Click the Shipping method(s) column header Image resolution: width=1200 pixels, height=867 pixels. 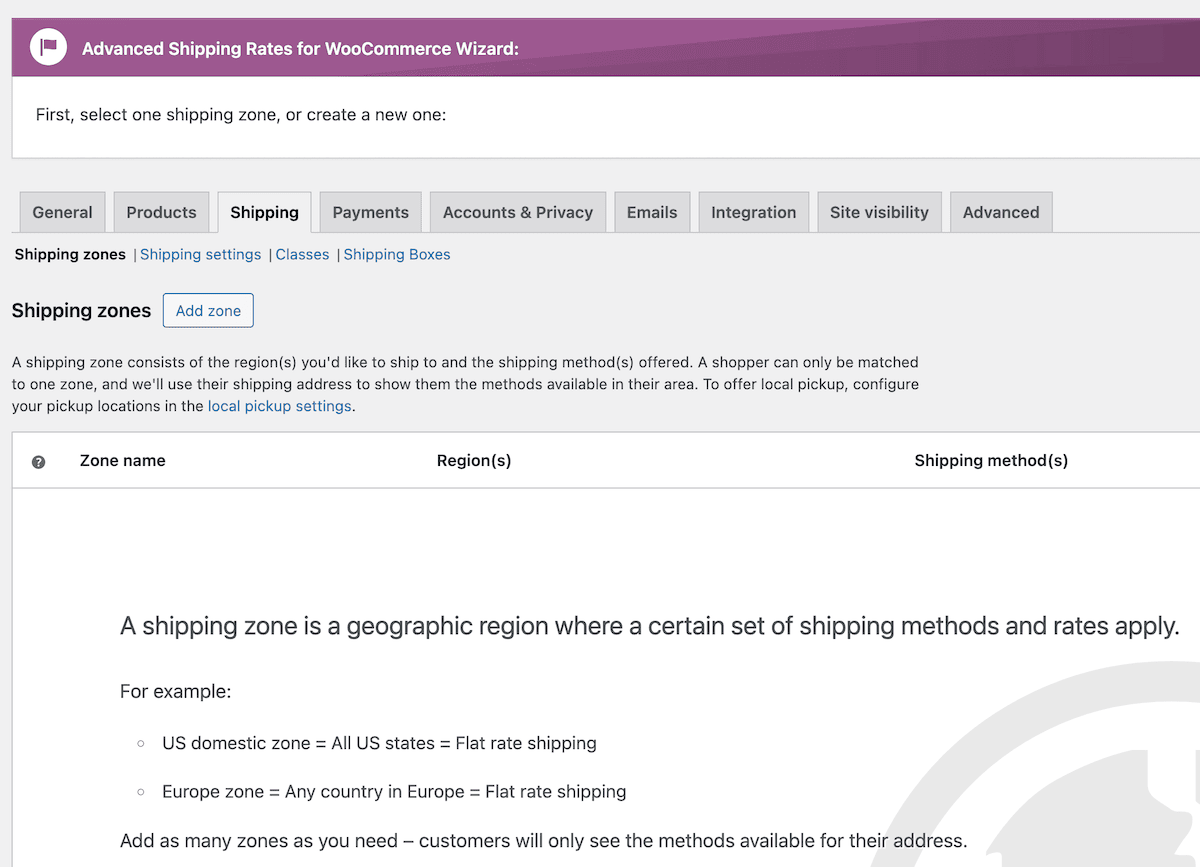991,461
